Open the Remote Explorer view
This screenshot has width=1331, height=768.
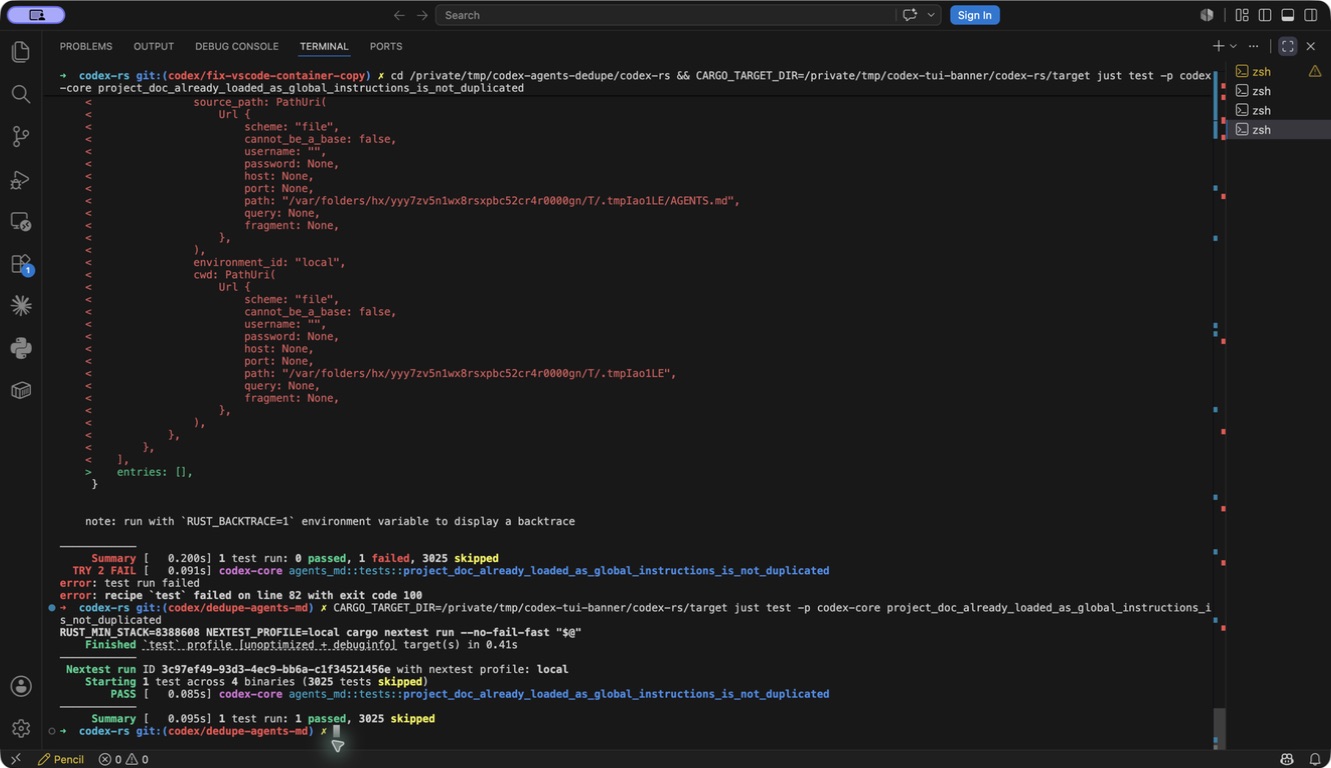[x=20, y=222]
